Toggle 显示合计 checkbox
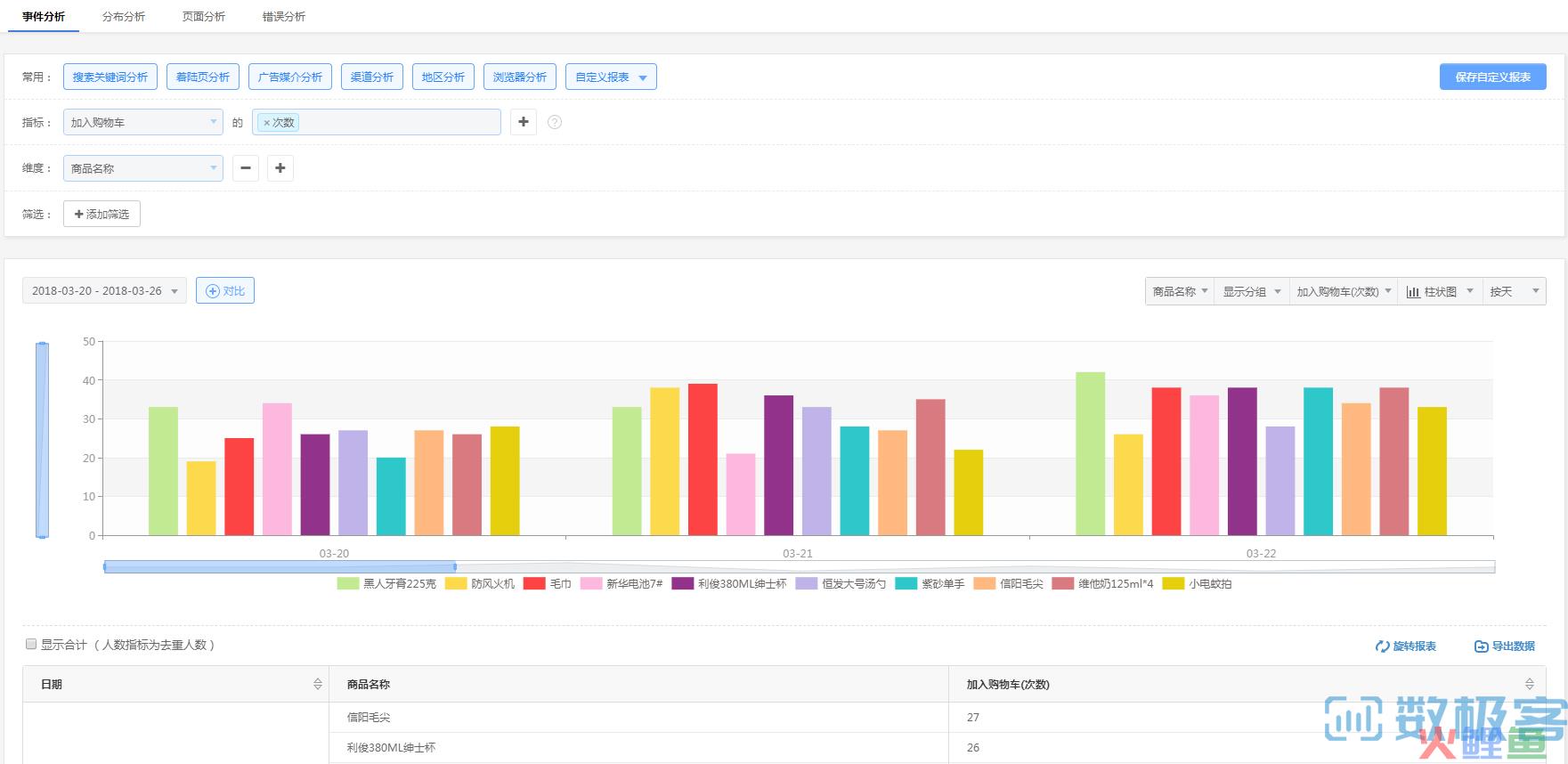This screenshot has height=764, width=1568. (x=31, y=644)
